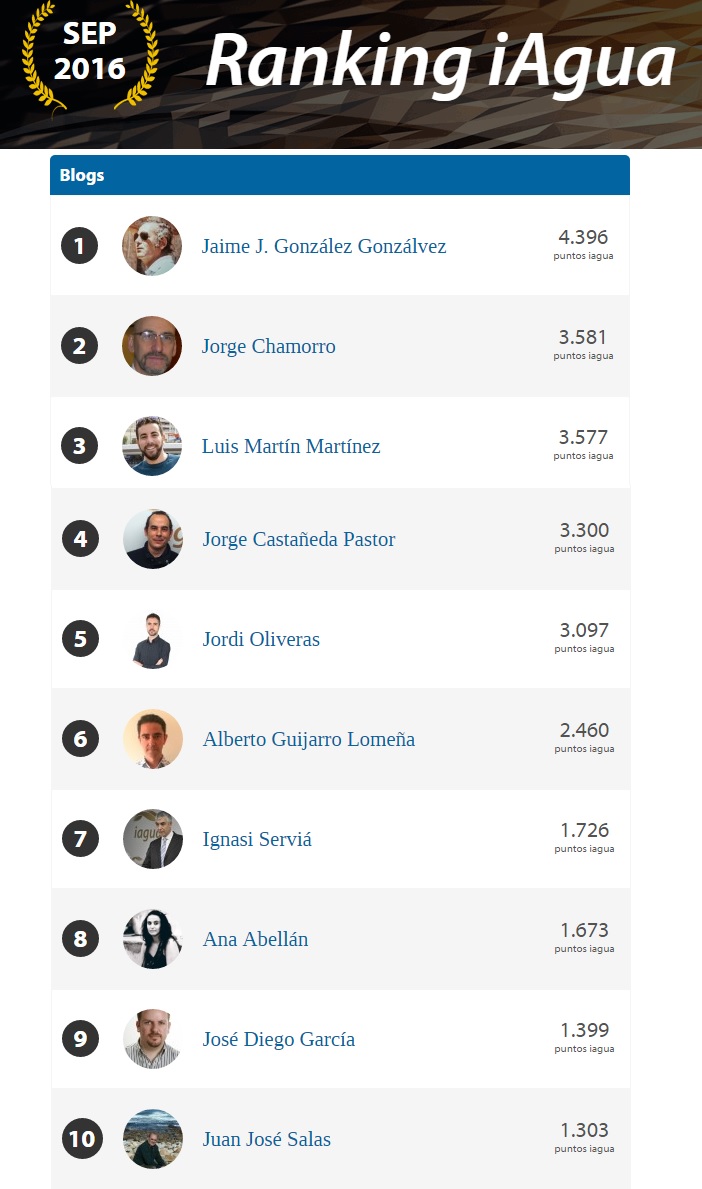The height and width of the screenshot is (1189, 702).
Task: Select Jorge Castañeda Pastor's profile photo
Action: tap(153, 539)
